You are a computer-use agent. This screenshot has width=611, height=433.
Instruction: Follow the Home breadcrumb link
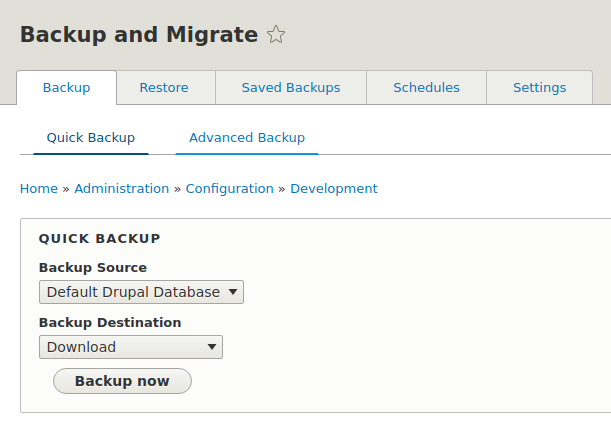39,189
